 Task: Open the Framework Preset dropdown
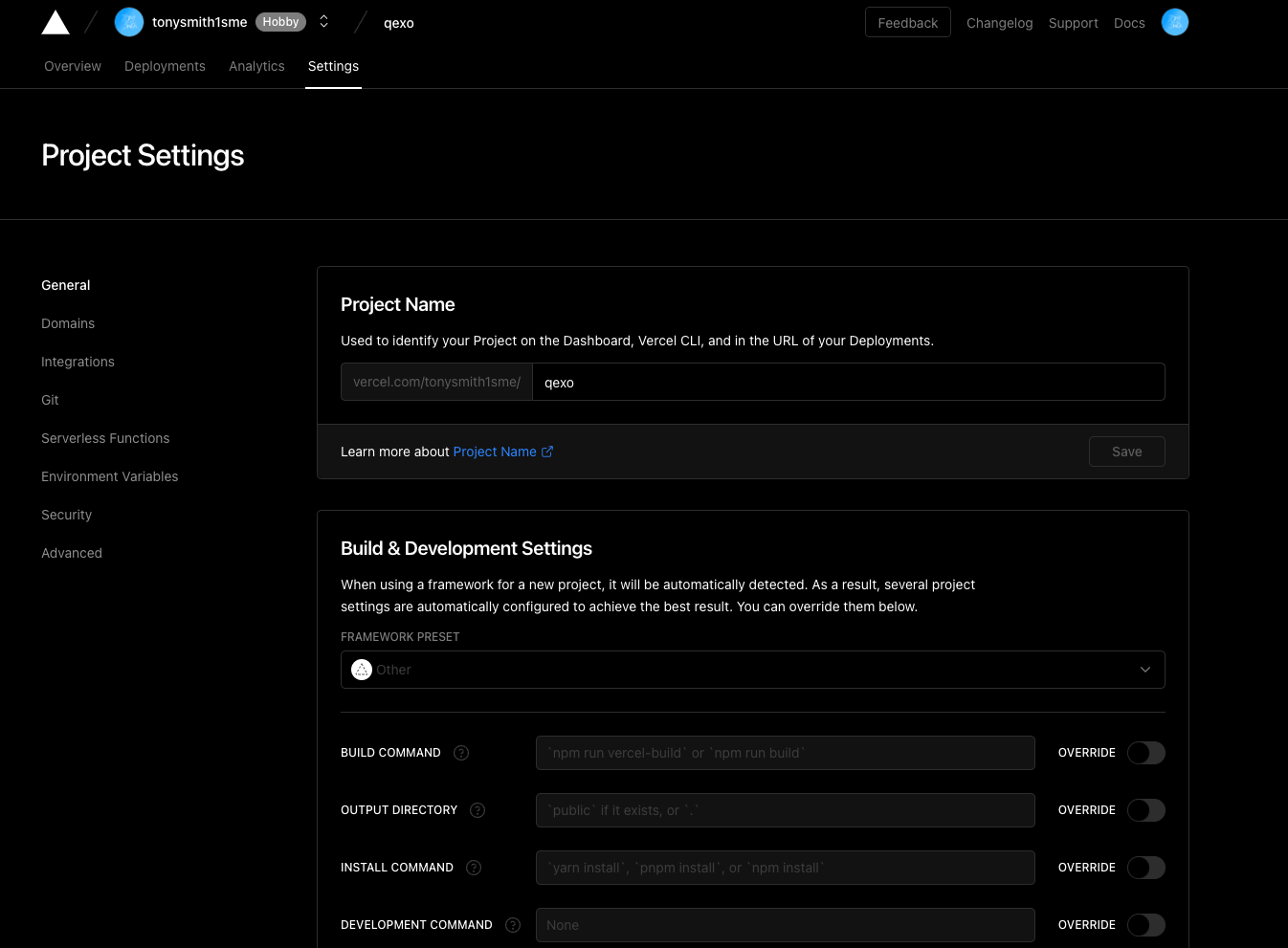tap(752, 670)
